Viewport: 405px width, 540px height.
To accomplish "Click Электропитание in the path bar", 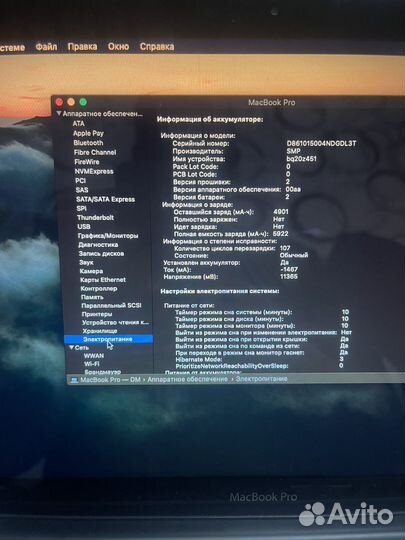I will coord(261,379).
